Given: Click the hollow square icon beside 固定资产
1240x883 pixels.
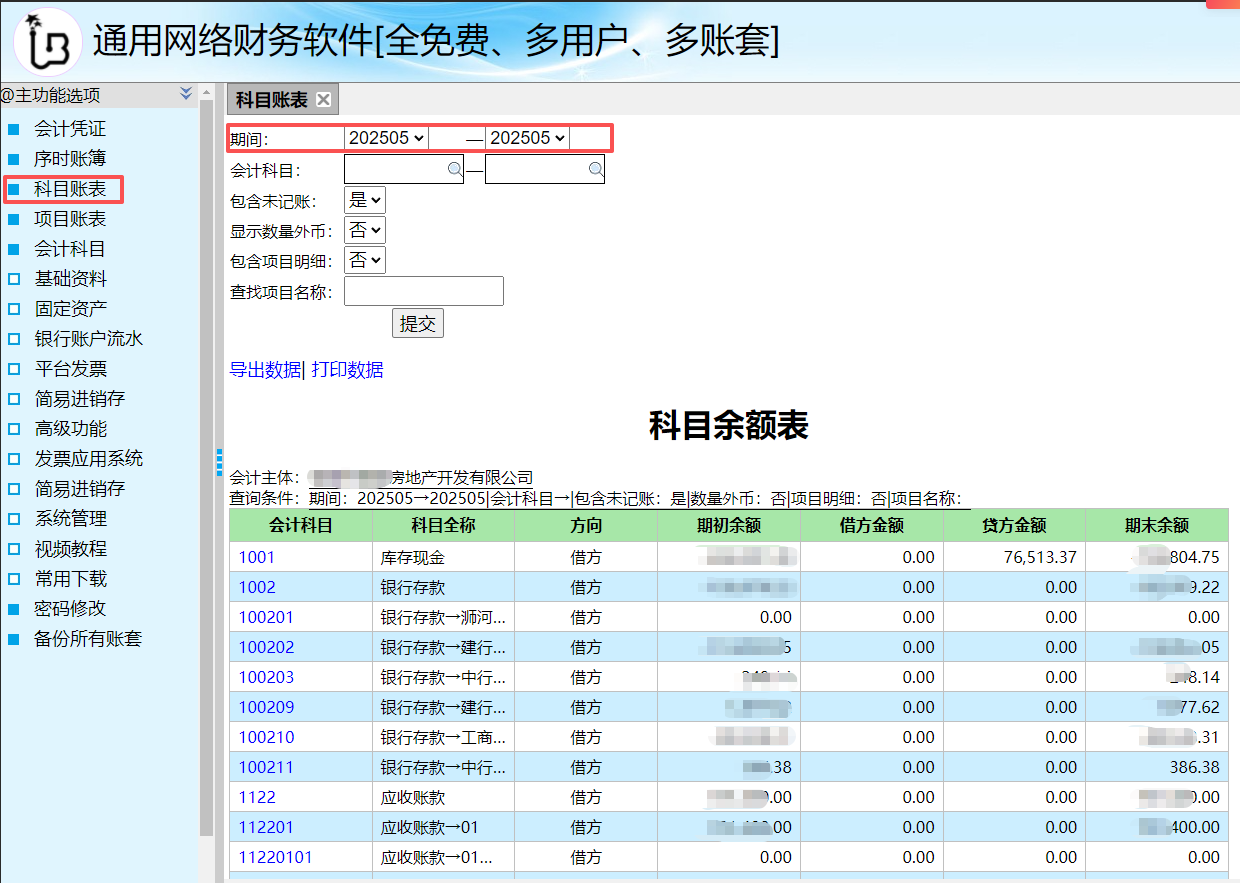Looking at the screenshot, I should click(x=14, y=309).
